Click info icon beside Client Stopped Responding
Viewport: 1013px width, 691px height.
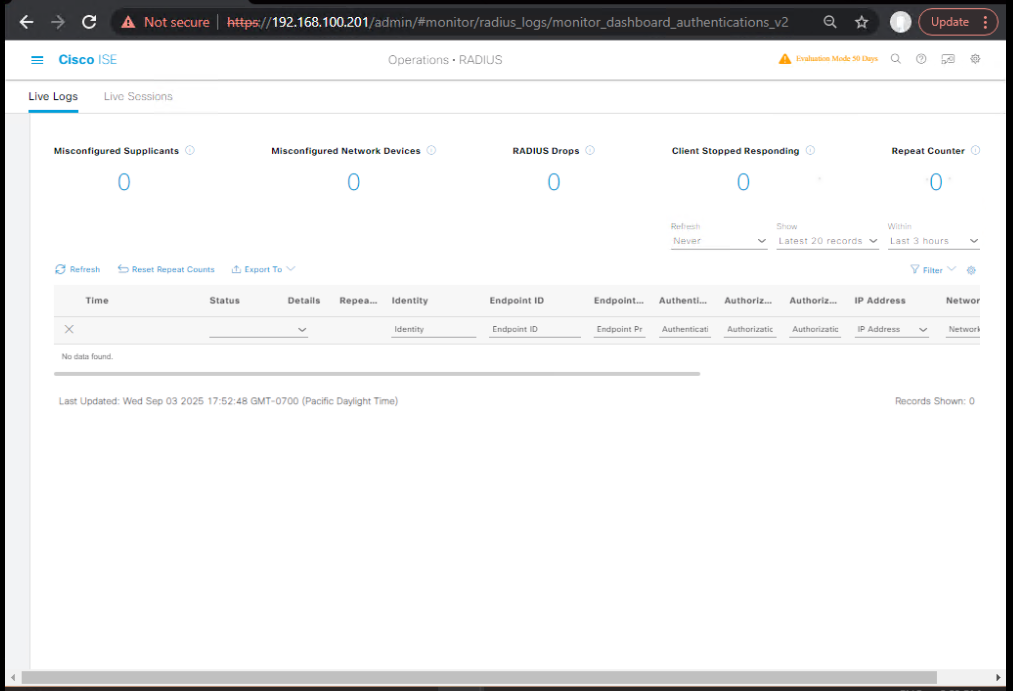810,151
